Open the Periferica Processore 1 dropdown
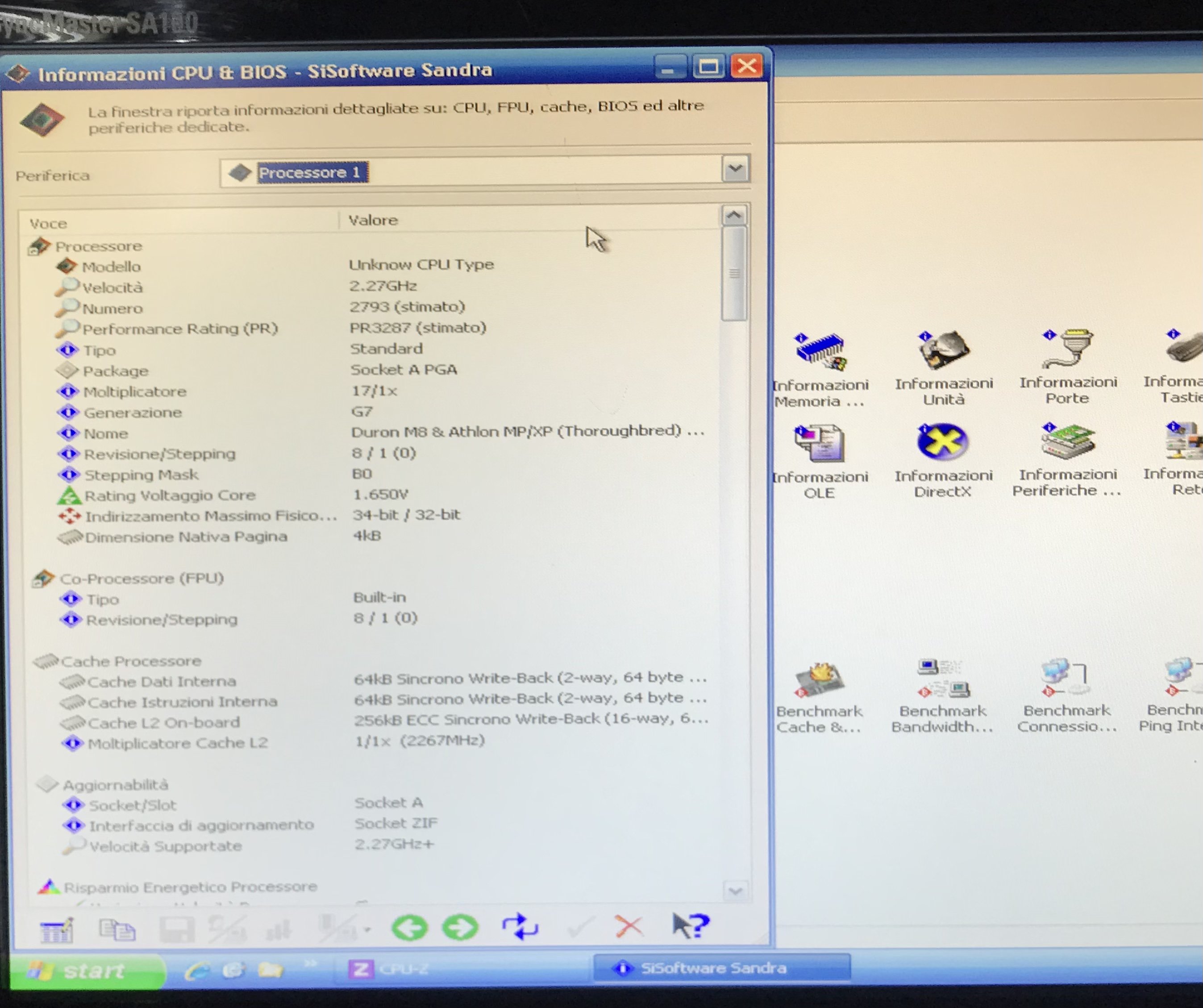1203x1008 pixels. (x=736, y=170)
